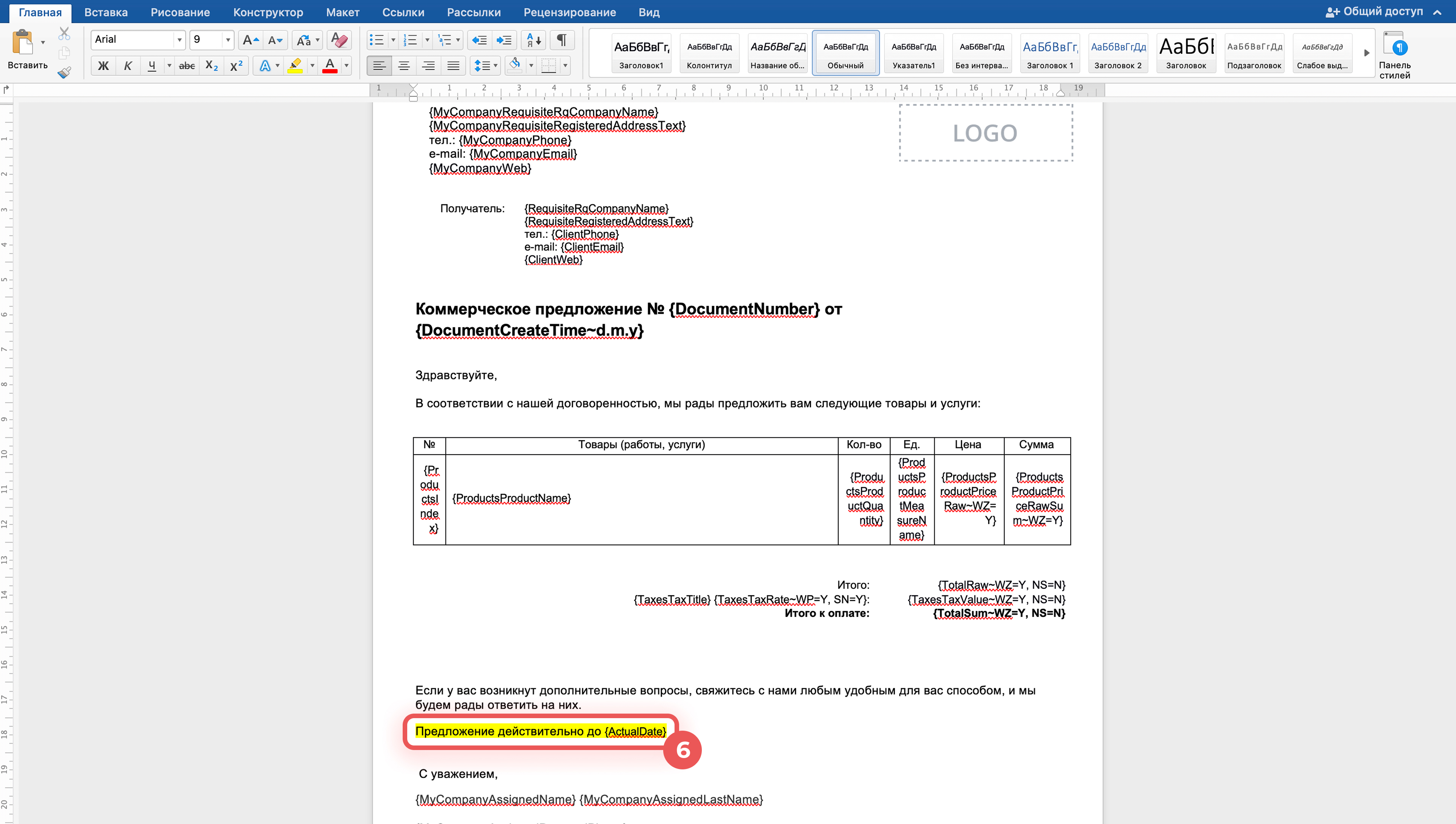Open the Arial font name dropdown
The image size is (1456, 824).
[179, 39]
